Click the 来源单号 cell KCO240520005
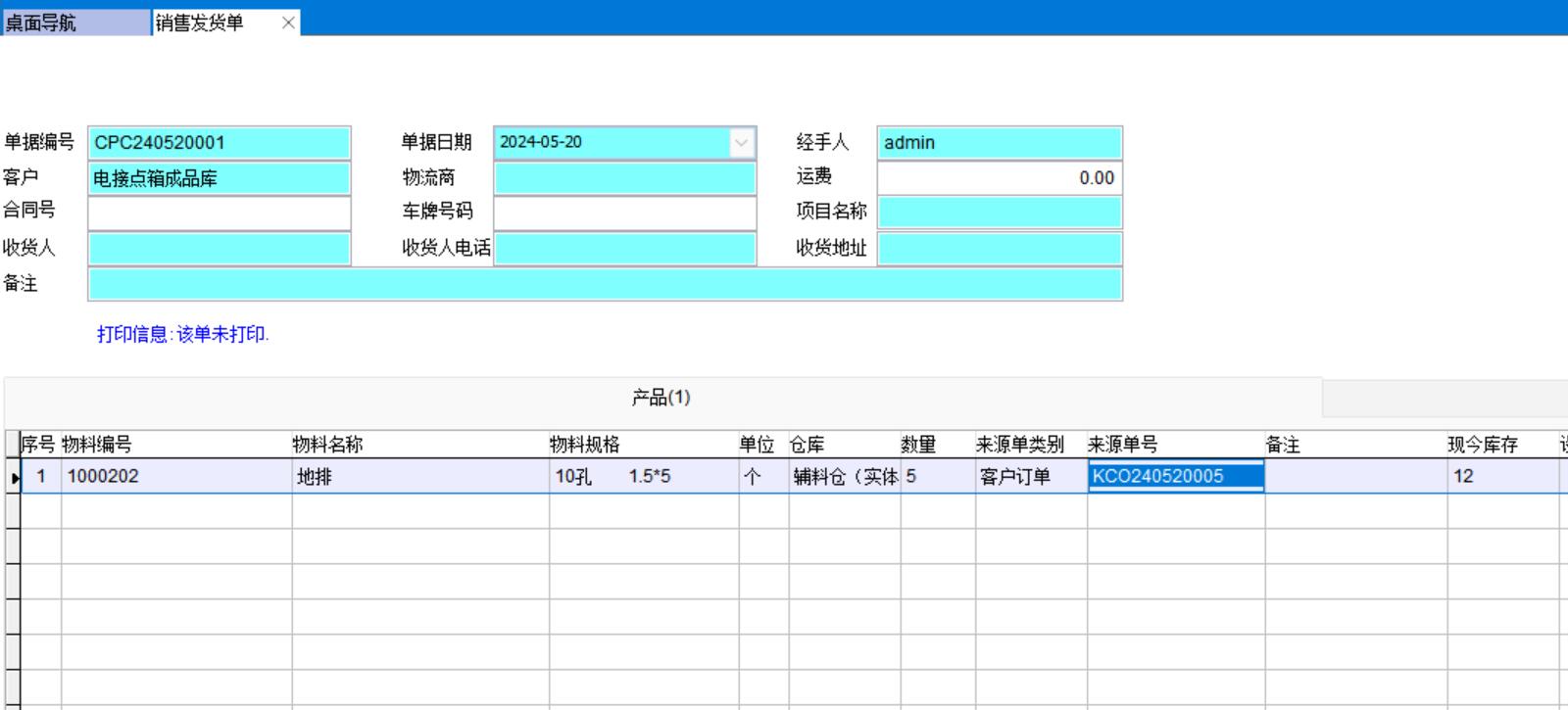The width and height of the screenshot is (1568, 710). (x=1174, y=477)
